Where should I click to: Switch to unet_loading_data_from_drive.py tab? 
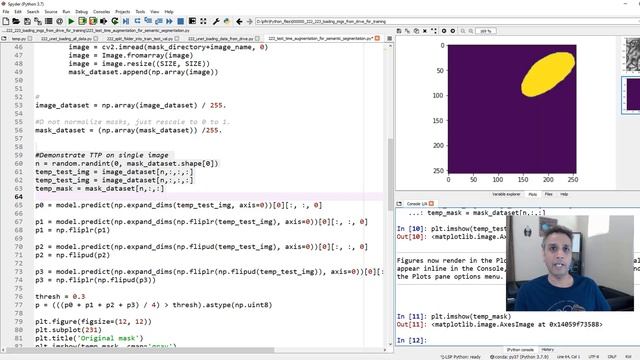[x=221, y=38]
